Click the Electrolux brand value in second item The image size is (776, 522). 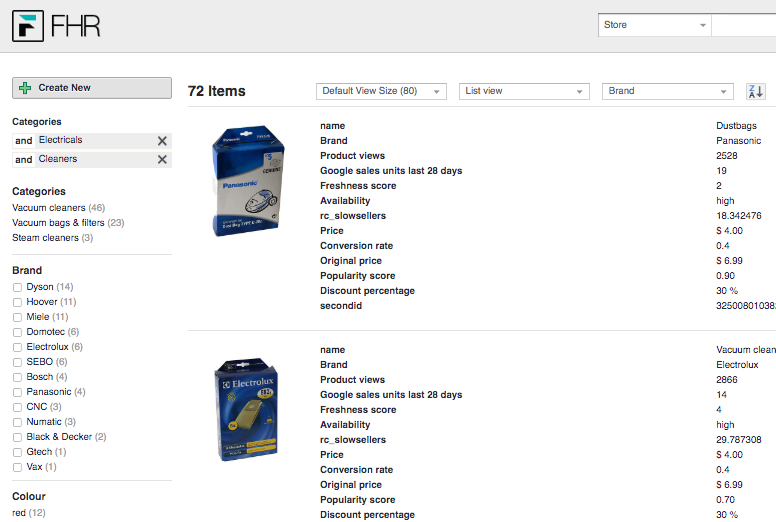tap(737, 365)
